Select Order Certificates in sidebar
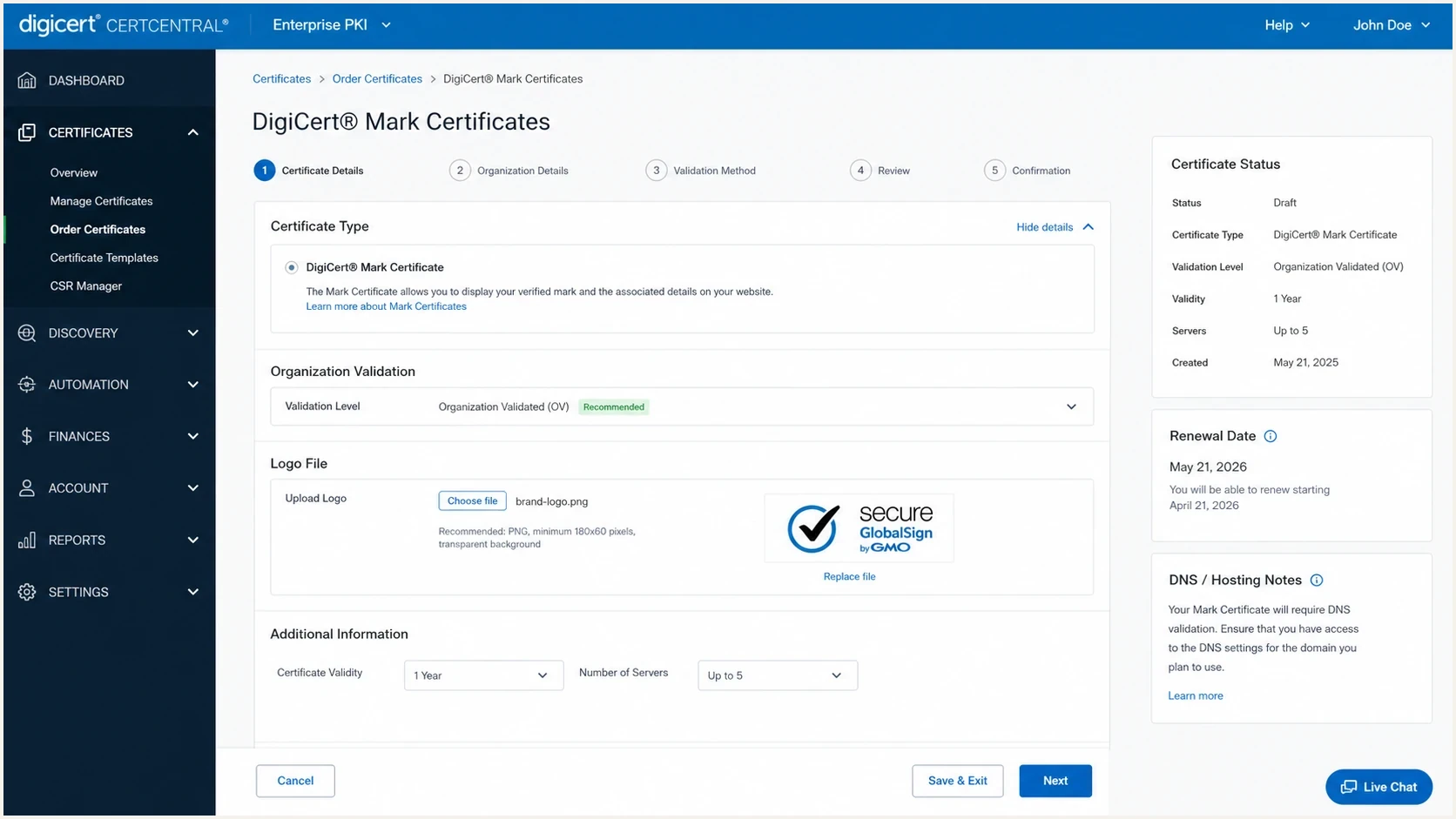This screenshot has width=1456, height=819. click(x=98, y=230)
